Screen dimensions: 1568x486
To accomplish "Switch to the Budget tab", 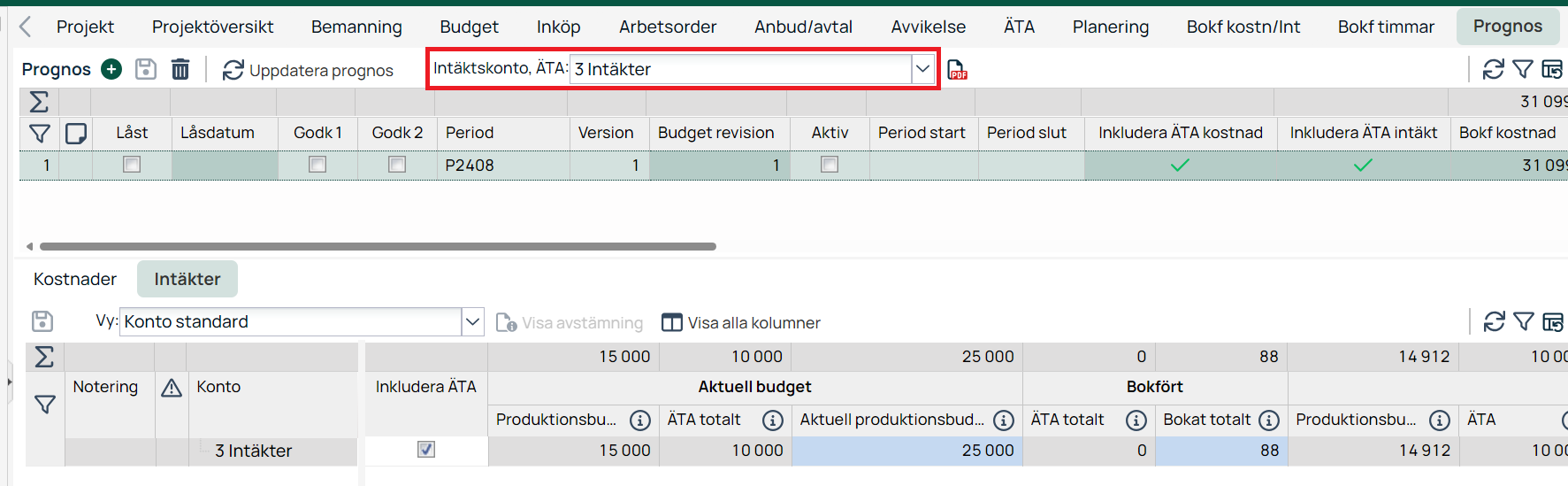I will pyautogui.click(x=469, y=27).
